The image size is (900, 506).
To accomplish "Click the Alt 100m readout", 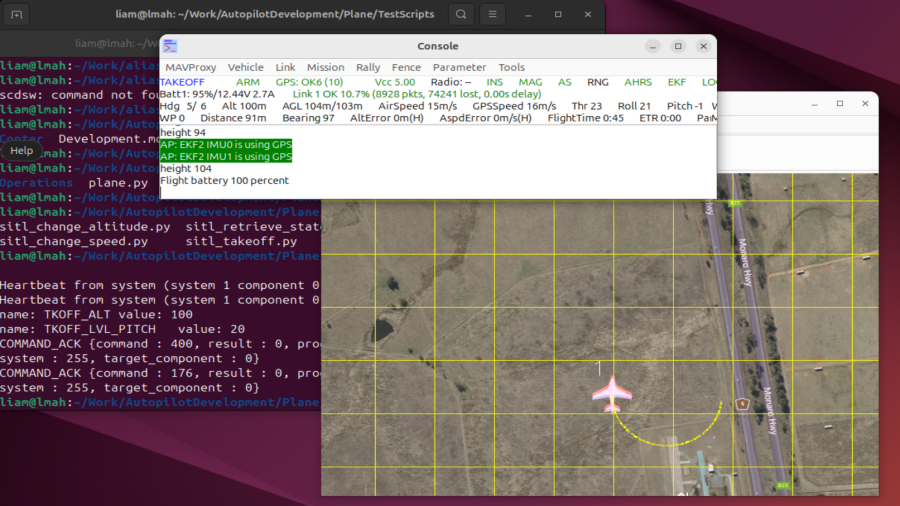I will [x=244, y=106].
